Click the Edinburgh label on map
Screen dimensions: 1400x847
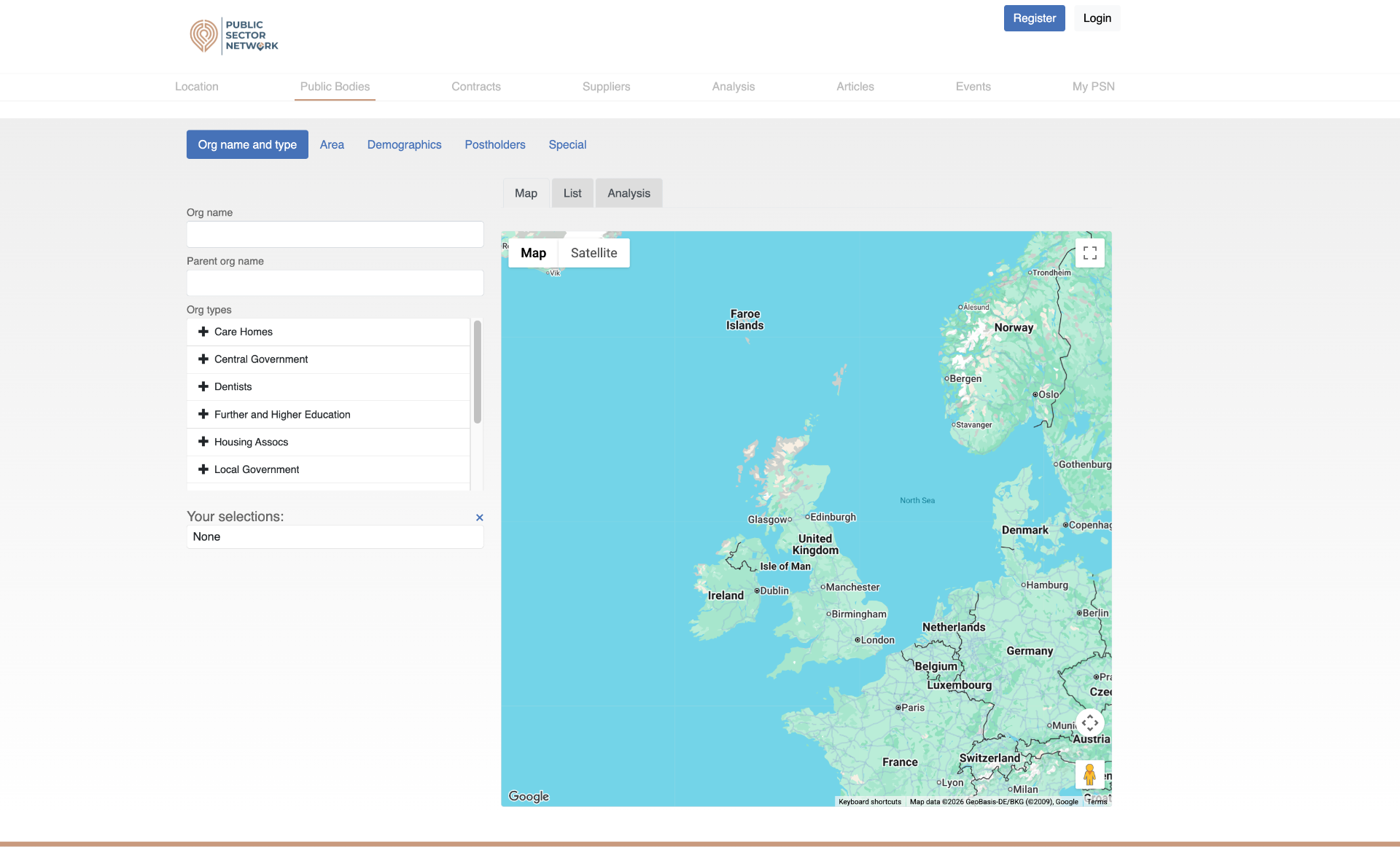(833, 517)
